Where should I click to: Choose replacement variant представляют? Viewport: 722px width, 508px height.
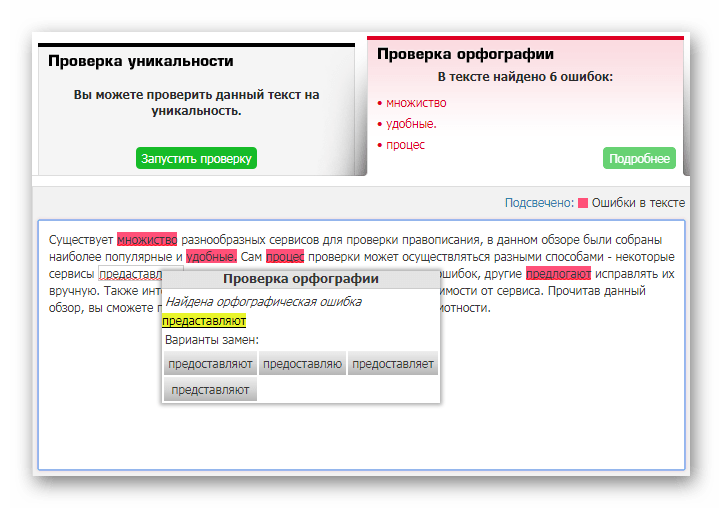[x=210, y=390]
